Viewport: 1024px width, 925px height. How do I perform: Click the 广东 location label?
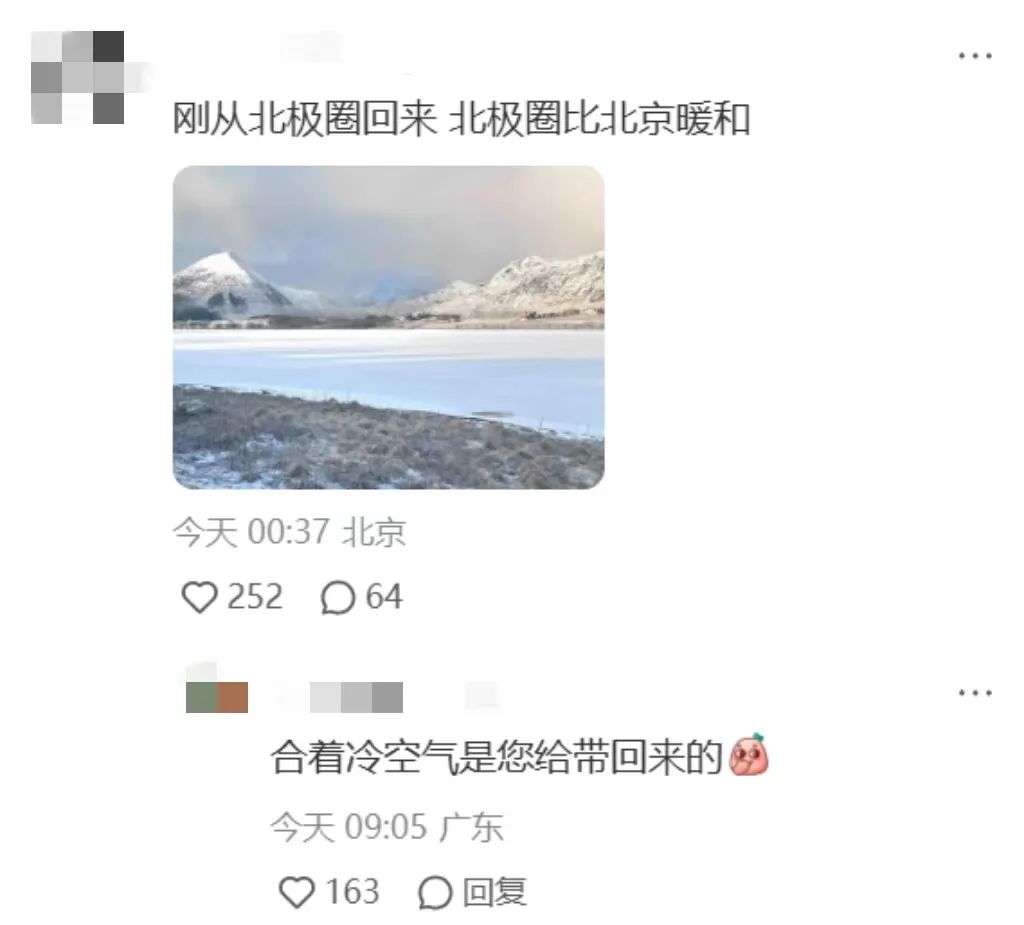[471, 827]
